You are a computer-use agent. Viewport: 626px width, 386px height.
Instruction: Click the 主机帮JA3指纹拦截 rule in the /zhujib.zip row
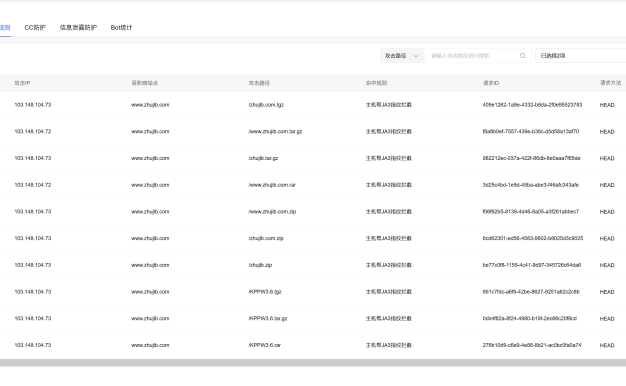[388, 265]
